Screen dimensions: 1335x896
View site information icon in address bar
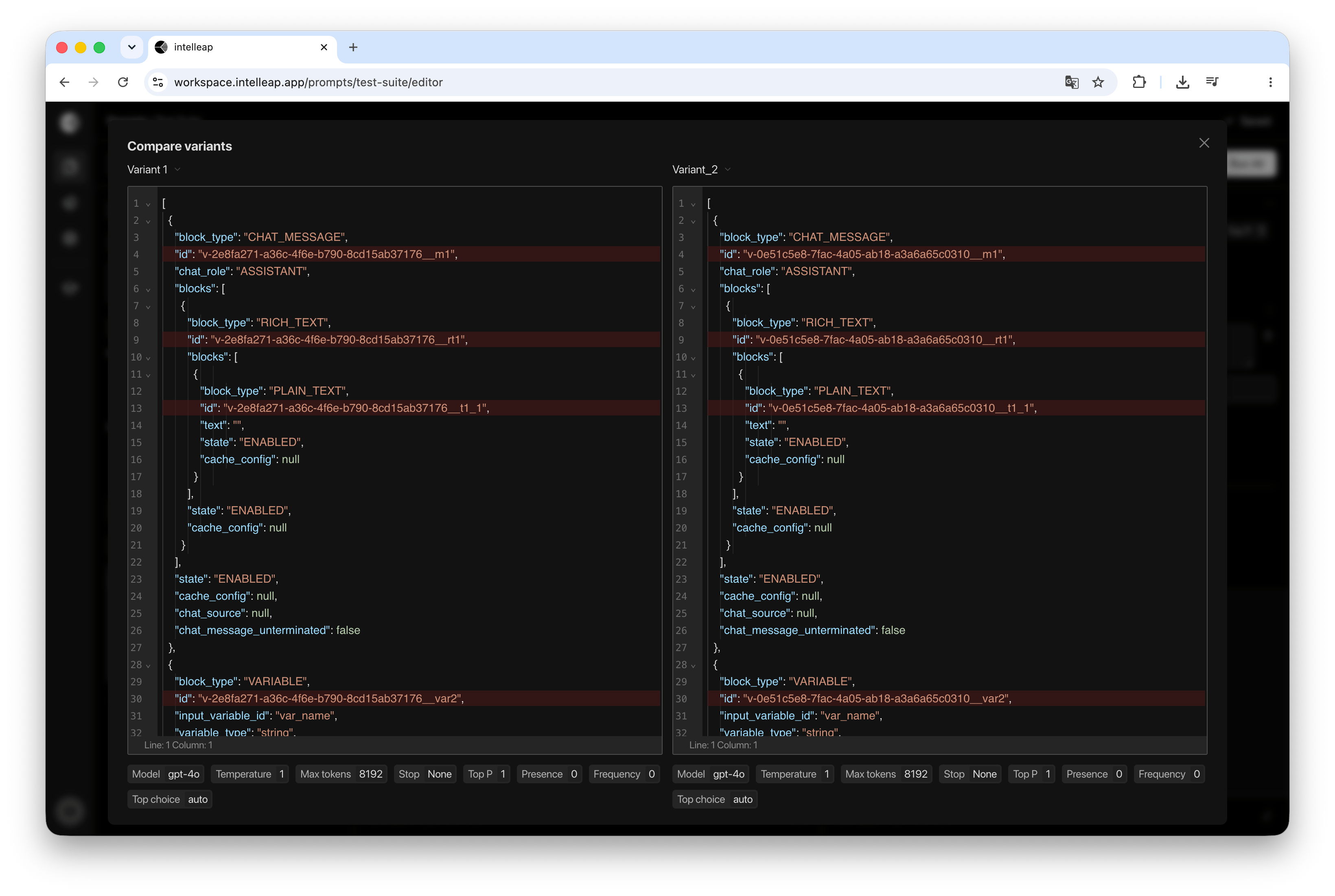tap(158, 82)
